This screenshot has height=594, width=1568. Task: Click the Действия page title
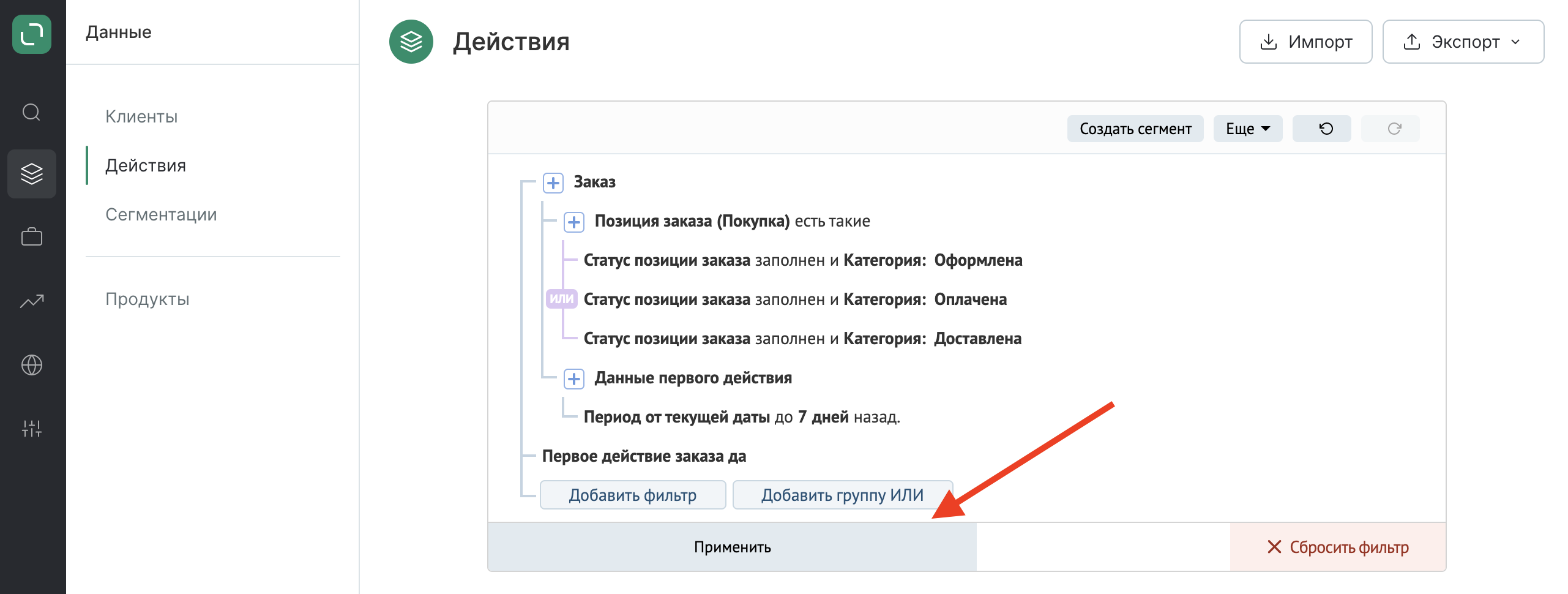[511, 42]
